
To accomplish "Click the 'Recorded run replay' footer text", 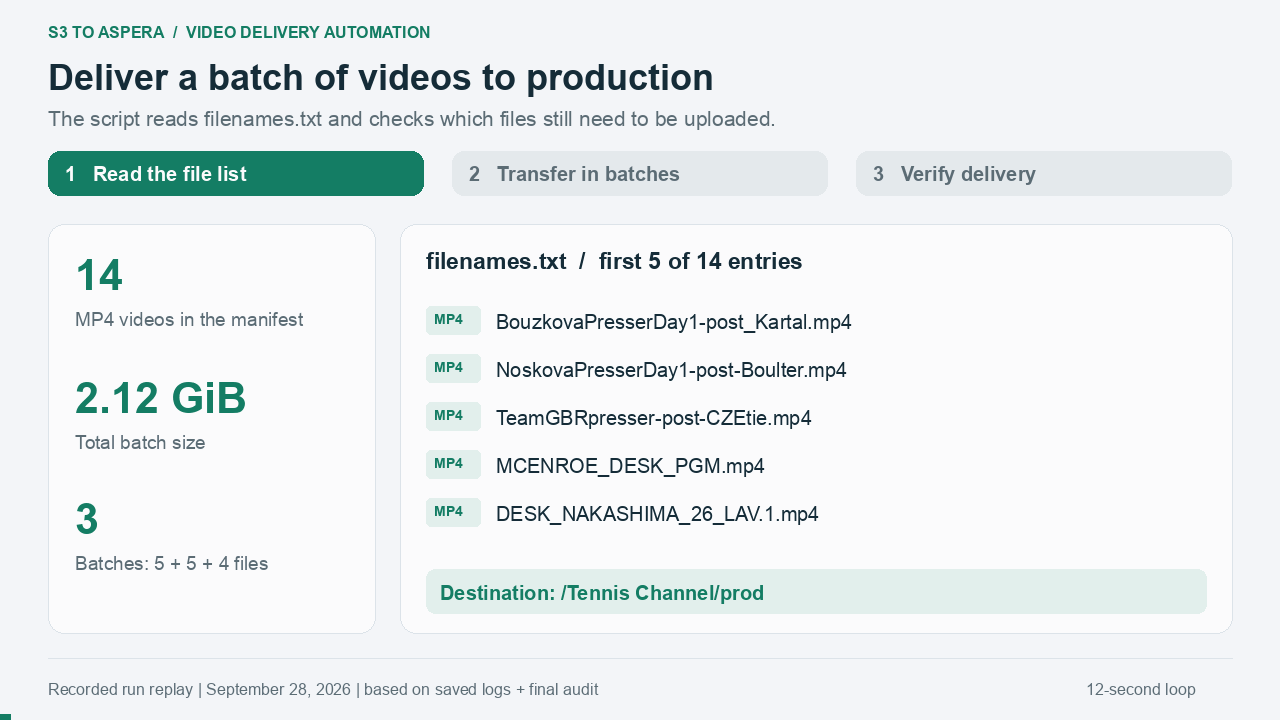I will 323,690.
